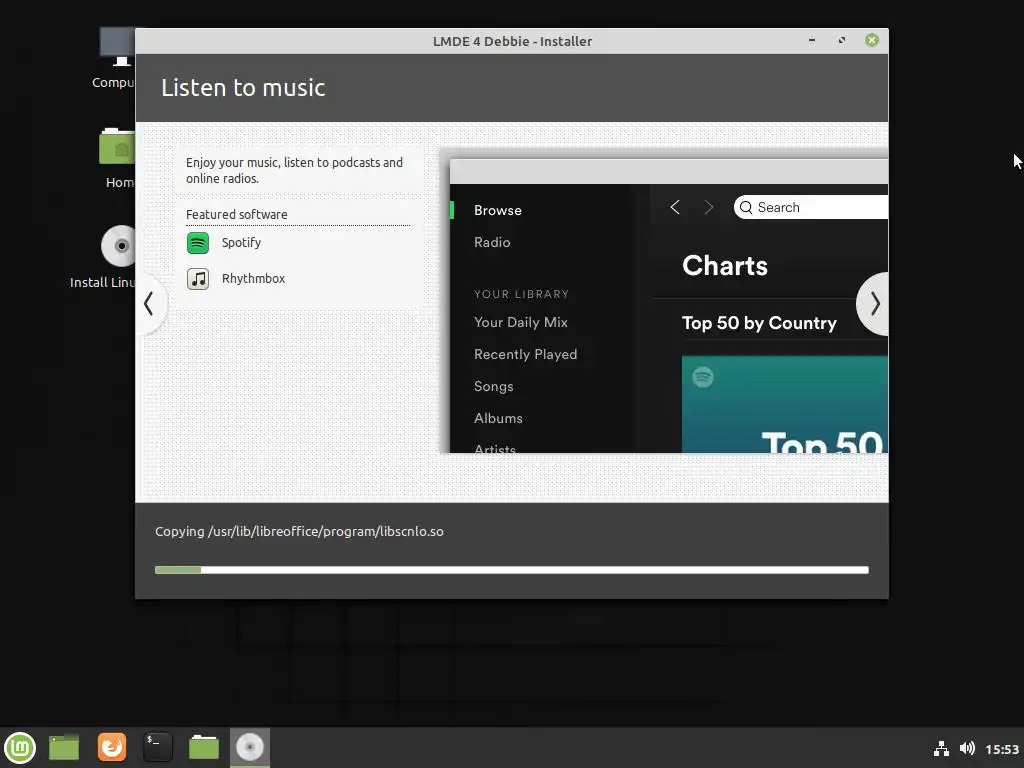Select Browse in the Spotify sidebar
Viewport: 1024px width, 768px height.
point(498,210)
